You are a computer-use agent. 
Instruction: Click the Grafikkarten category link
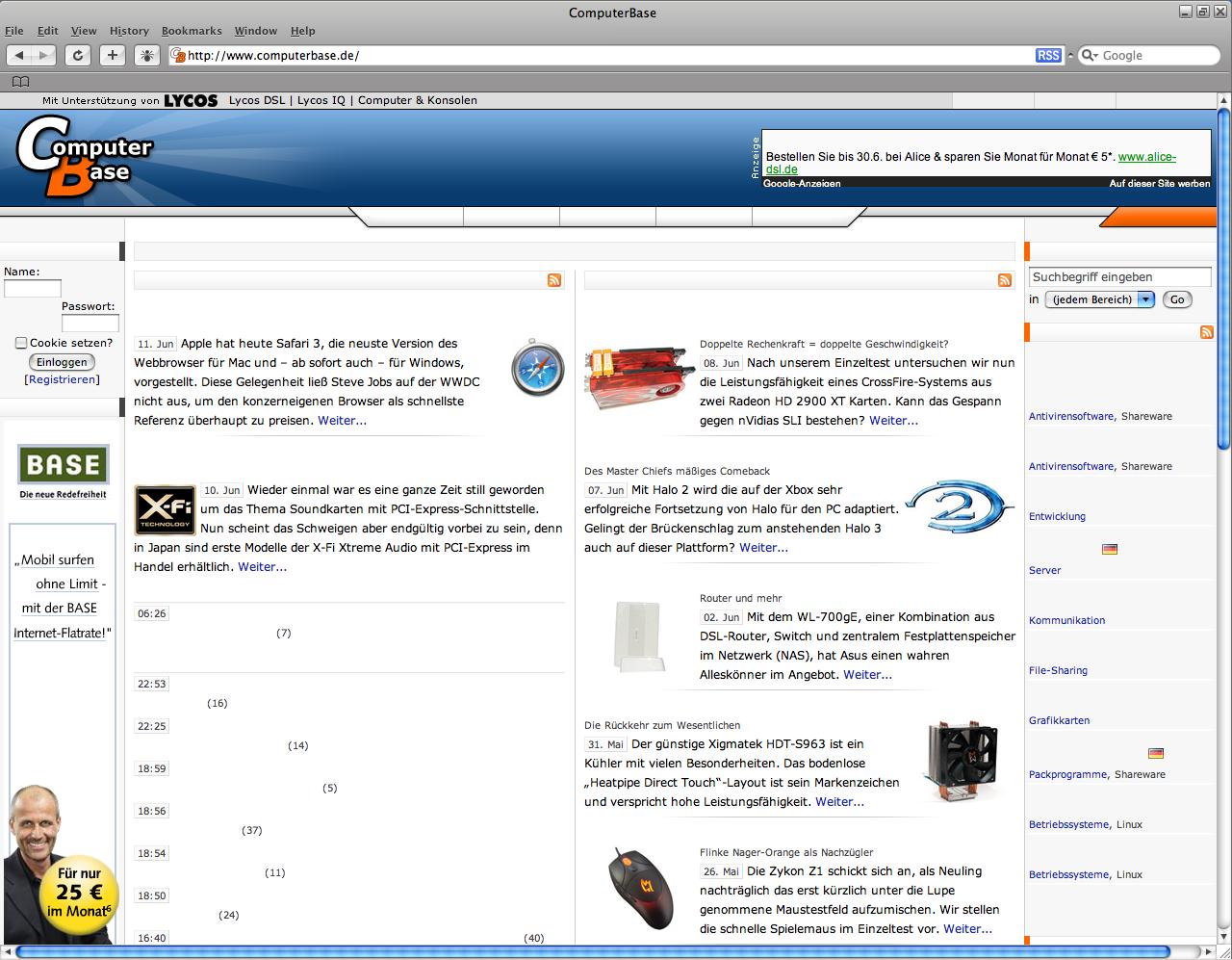(1059, 720)
